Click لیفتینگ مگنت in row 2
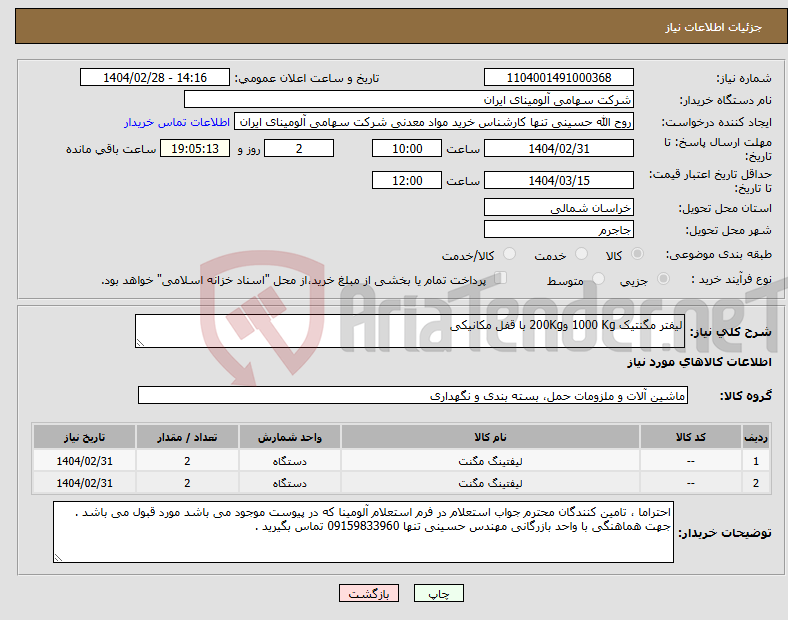Screen dimensions: 788x620 [x=490, y=483]
